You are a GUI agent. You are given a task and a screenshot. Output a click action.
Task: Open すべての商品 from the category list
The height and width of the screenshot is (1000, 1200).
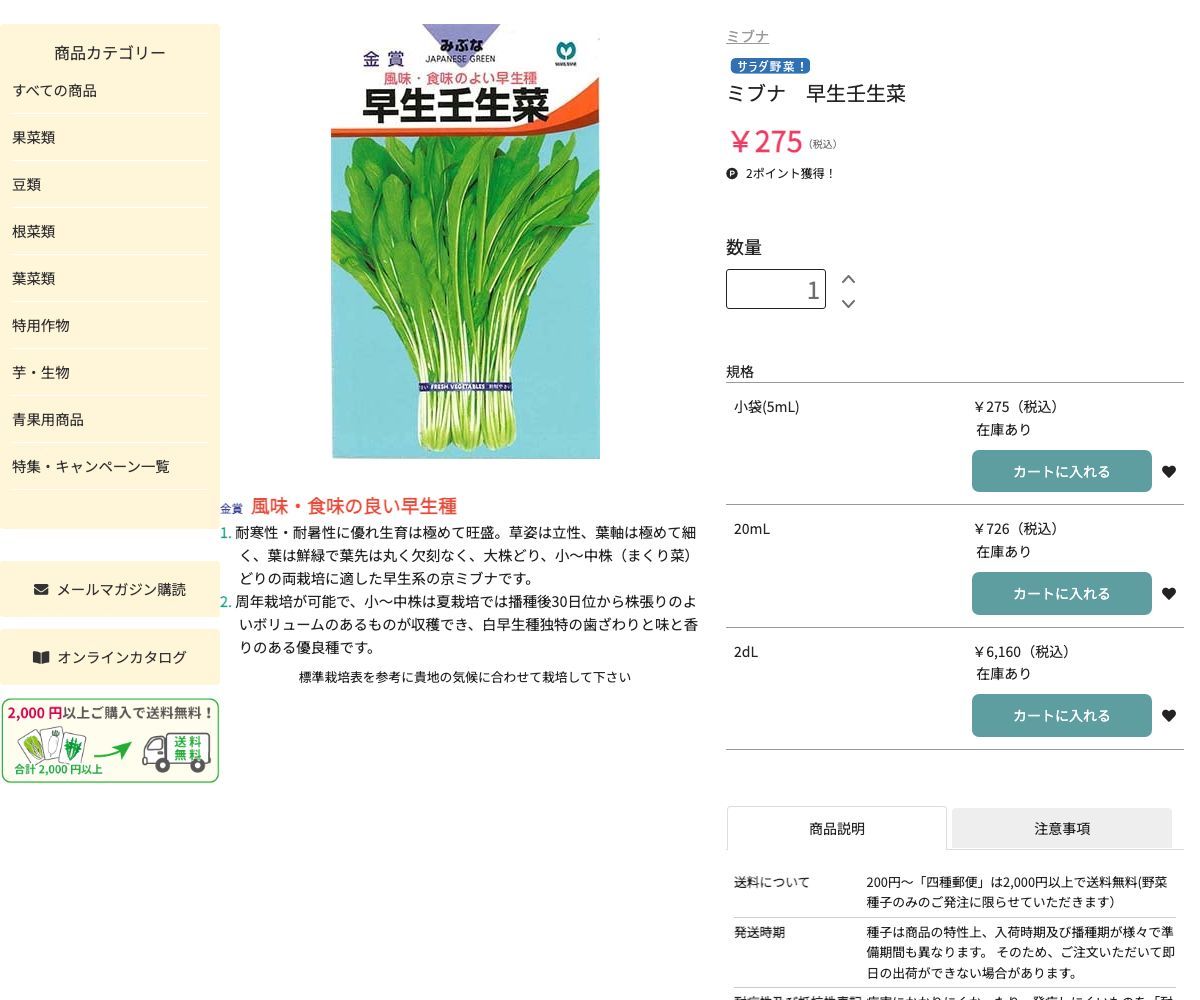pos(55,90)
